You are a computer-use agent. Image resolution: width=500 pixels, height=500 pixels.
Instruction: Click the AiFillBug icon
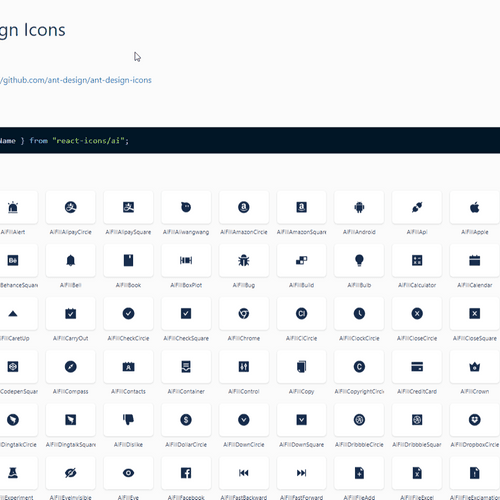click(x=244, y=260)
